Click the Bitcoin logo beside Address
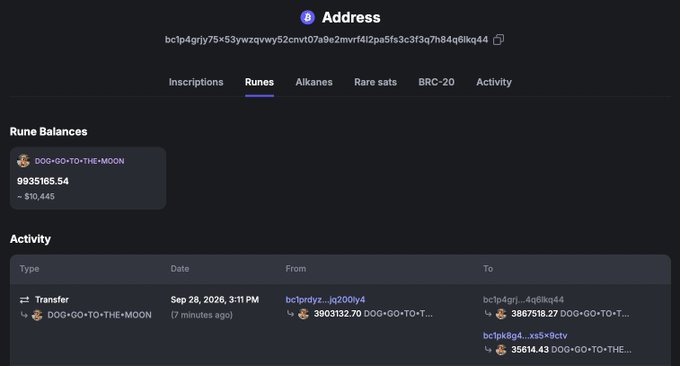This screenshot has height=366, width=680. pyautogui.click(x=307, y=17)
